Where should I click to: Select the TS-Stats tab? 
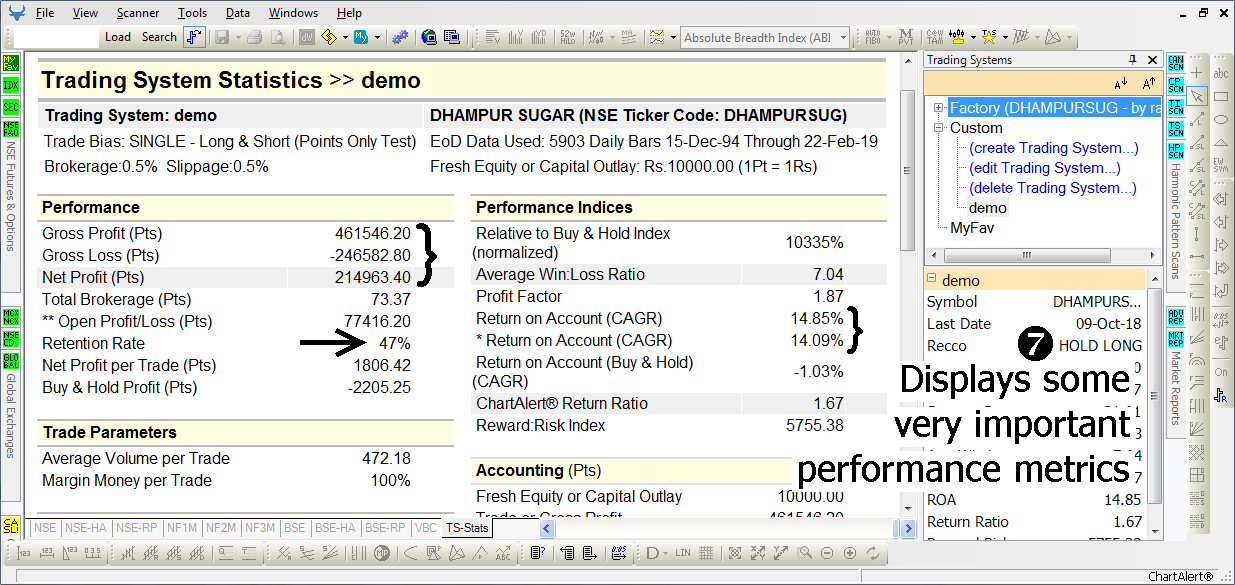[468, 527]
